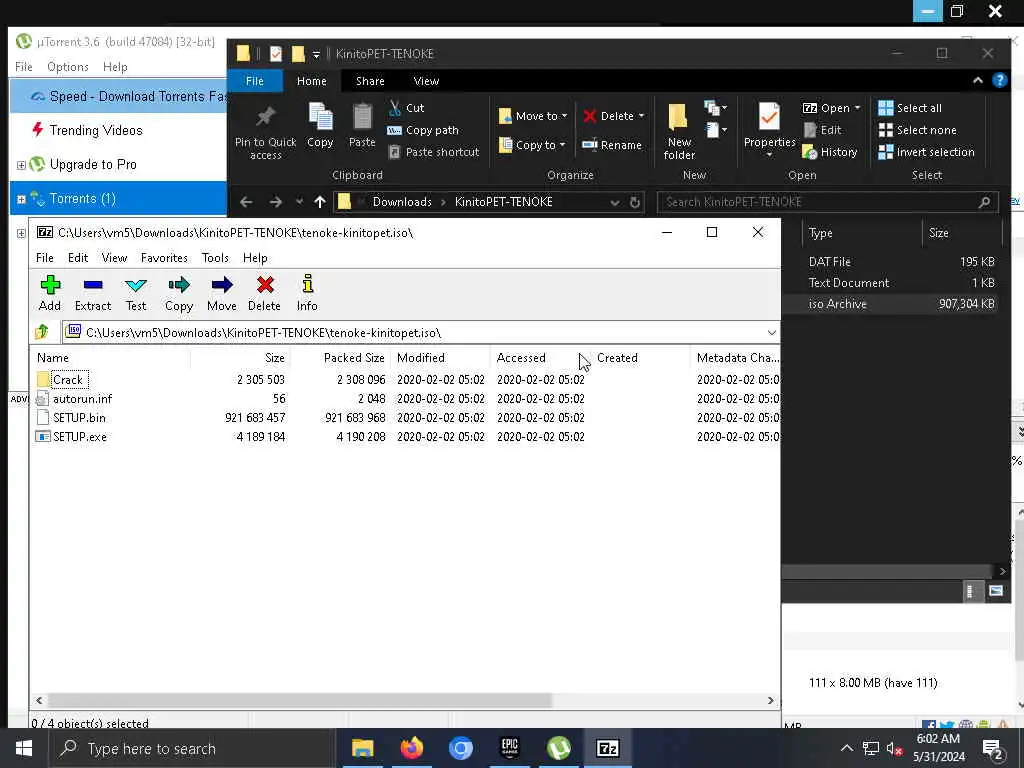The width and height of the screenshot is (1024, 768).
Task: Open File Explorer from the taskbar
Action: click(x=362, y=748)
